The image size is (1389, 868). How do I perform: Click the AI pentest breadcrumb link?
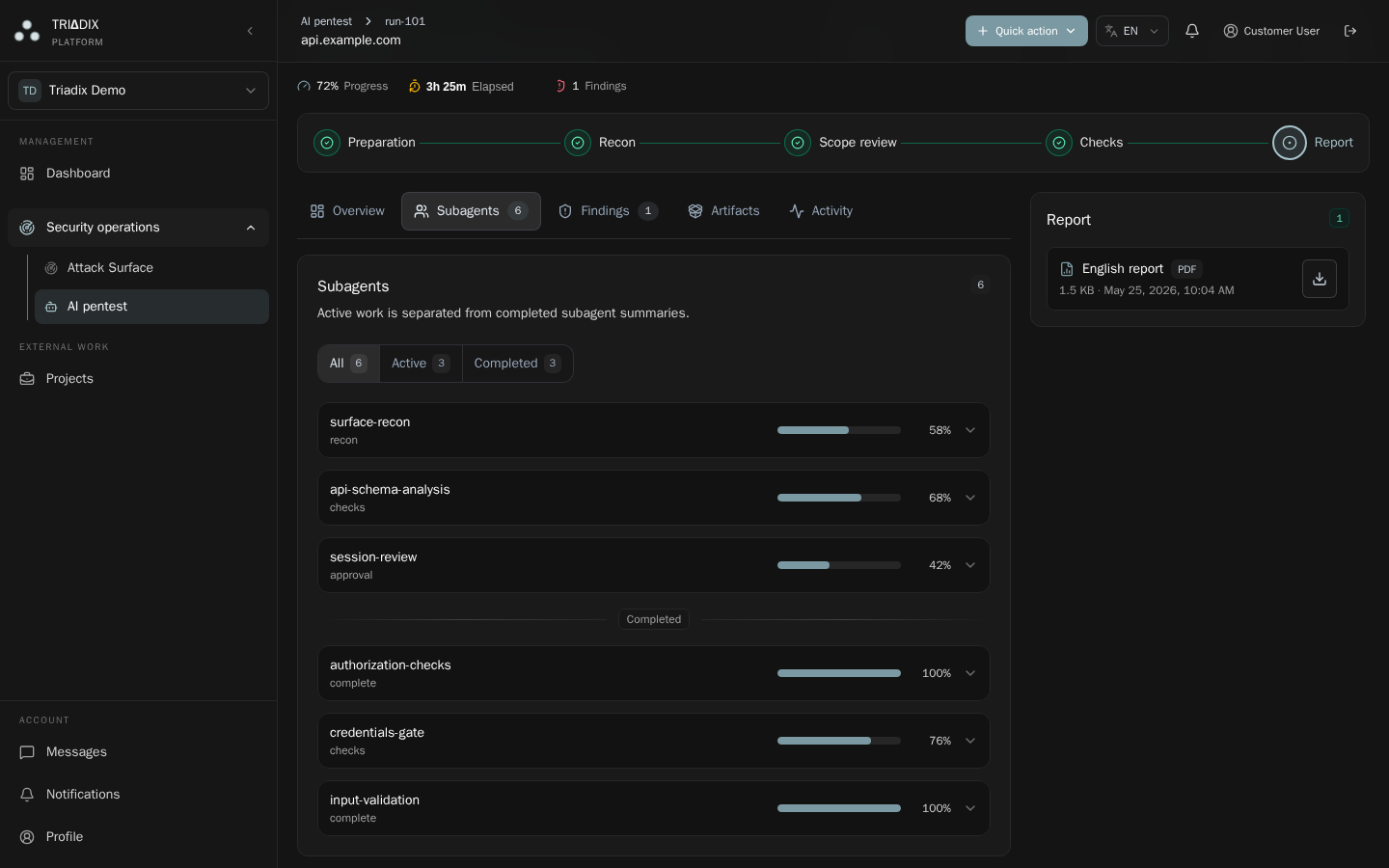[x=326, y=21]
